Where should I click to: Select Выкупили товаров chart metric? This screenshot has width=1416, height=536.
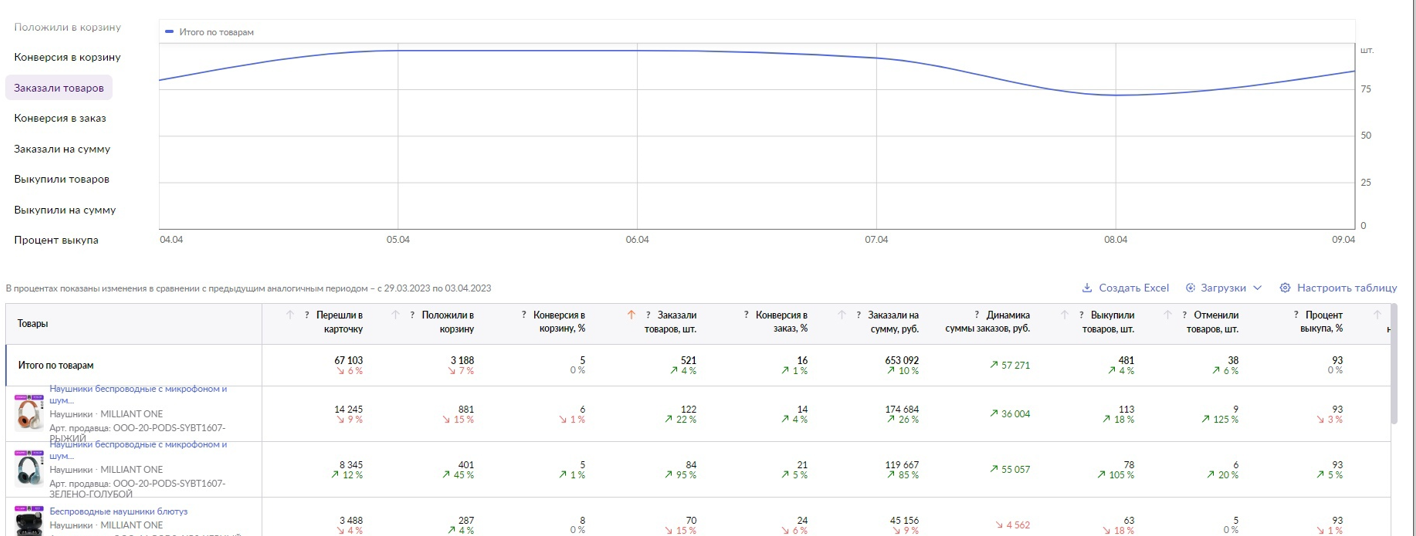click(62, 179)
